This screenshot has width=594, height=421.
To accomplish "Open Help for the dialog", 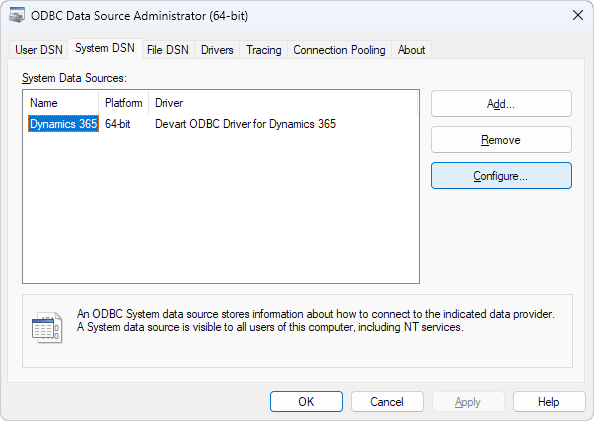I will coord(549,402).
